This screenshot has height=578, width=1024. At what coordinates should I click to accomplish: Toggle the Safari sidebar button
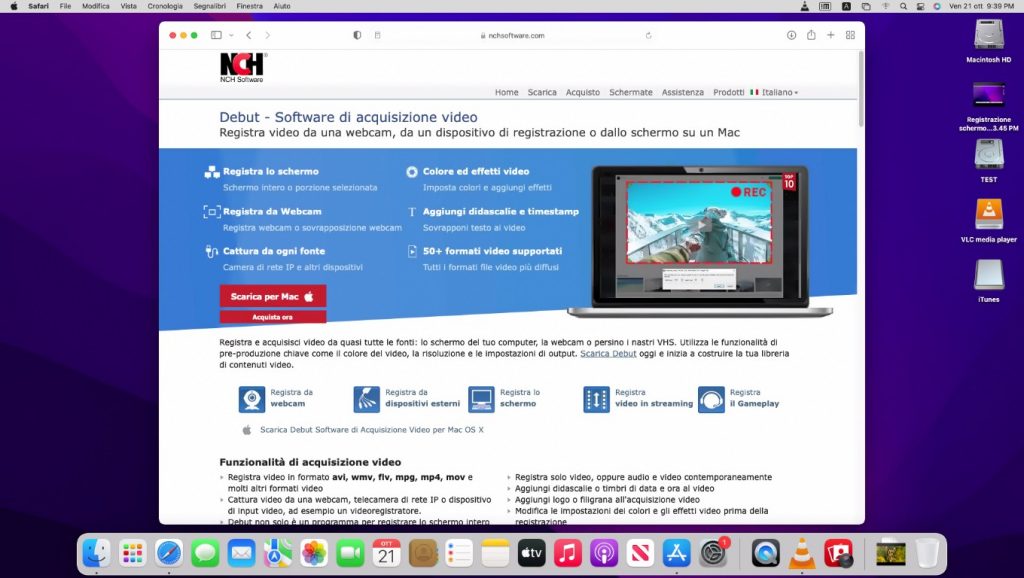(x=215, y=35)
